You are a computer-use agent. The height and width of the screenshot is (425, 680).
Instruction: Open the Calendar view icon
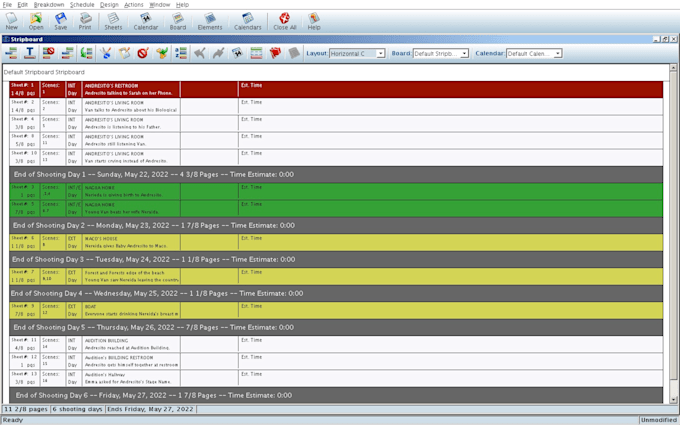click(x=146, y=21)
